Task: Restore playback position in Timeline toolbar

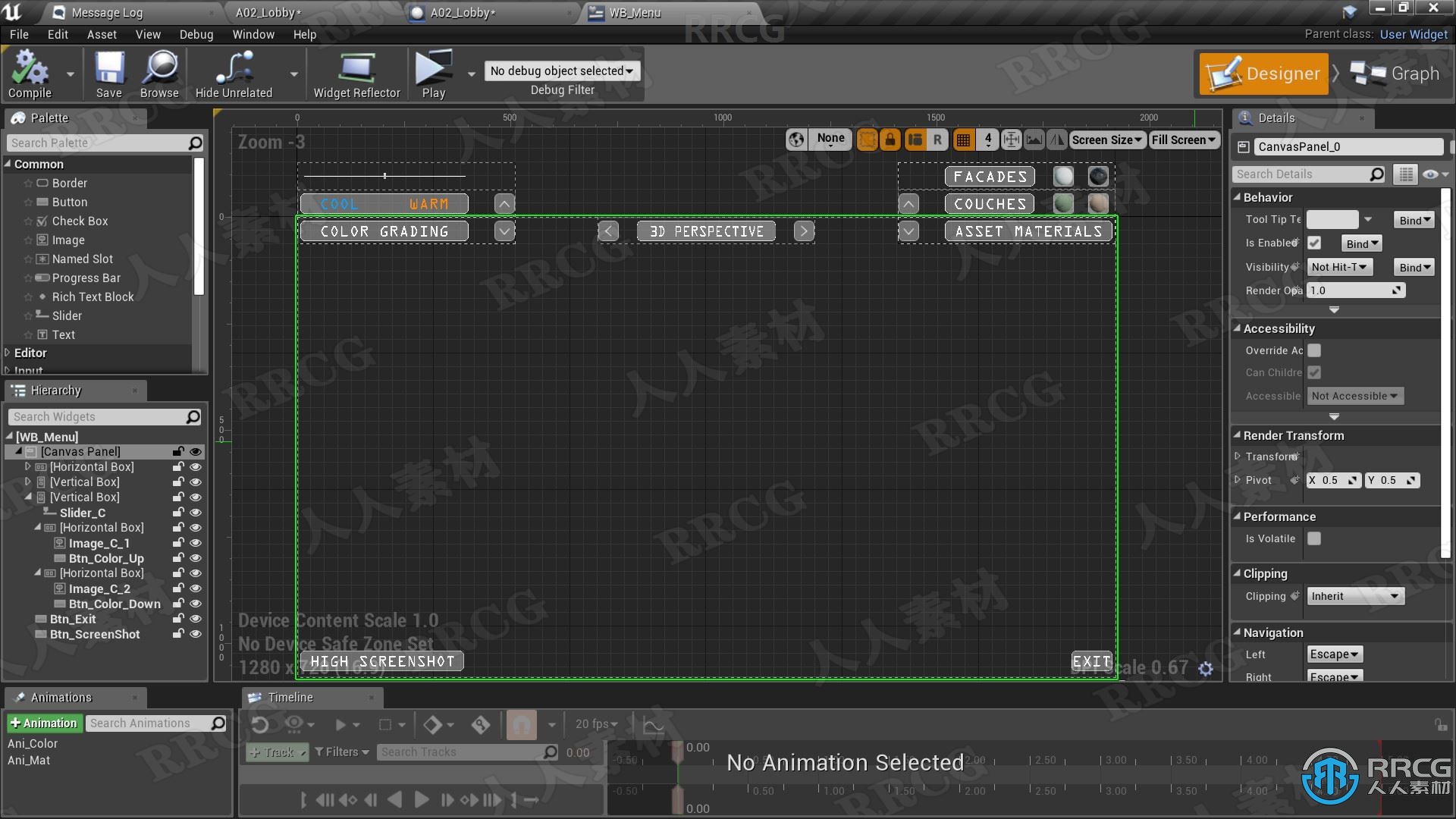Action: point(260,725)
